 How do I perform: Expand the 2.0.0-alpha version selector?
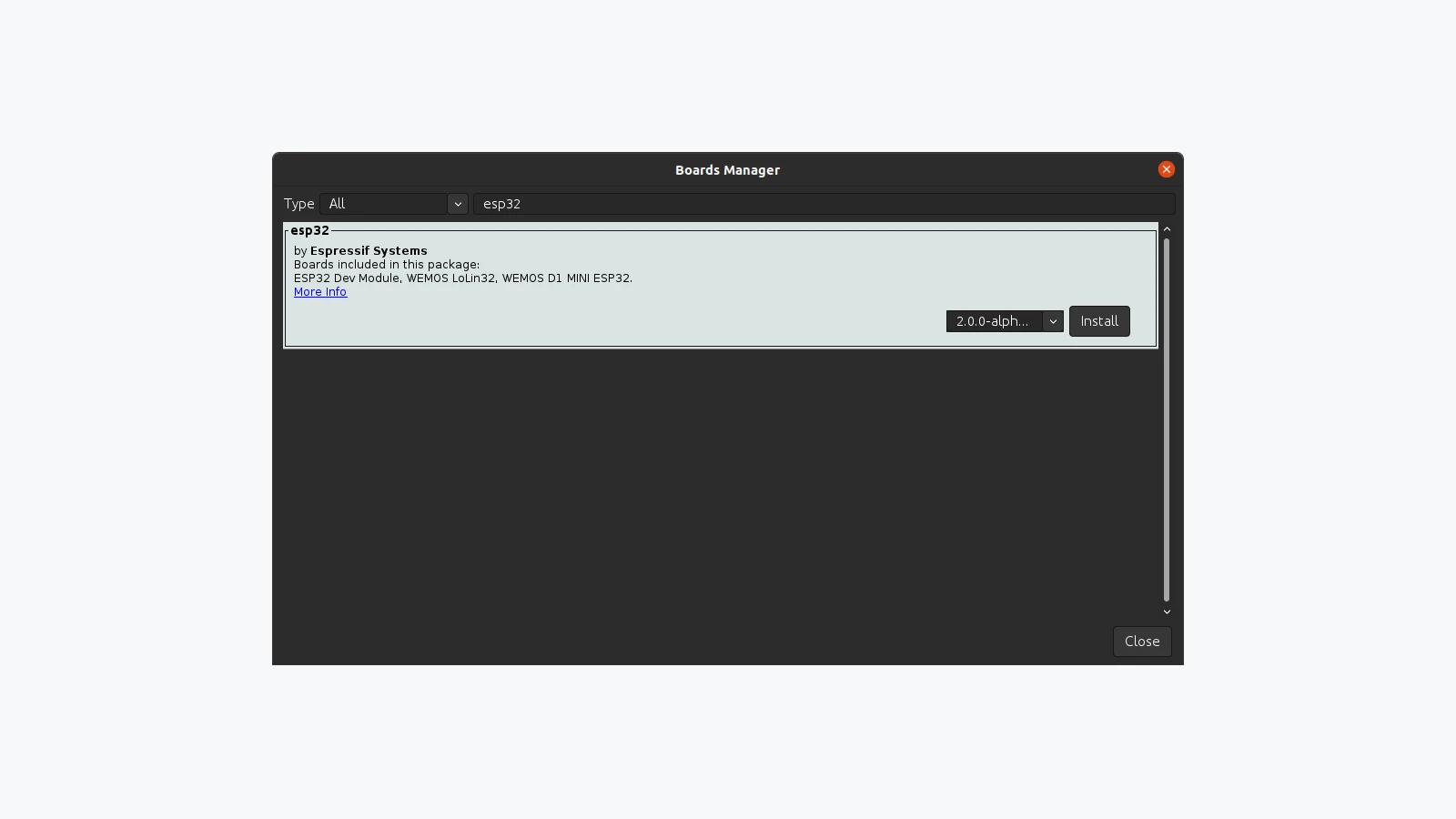point(1005,321)
